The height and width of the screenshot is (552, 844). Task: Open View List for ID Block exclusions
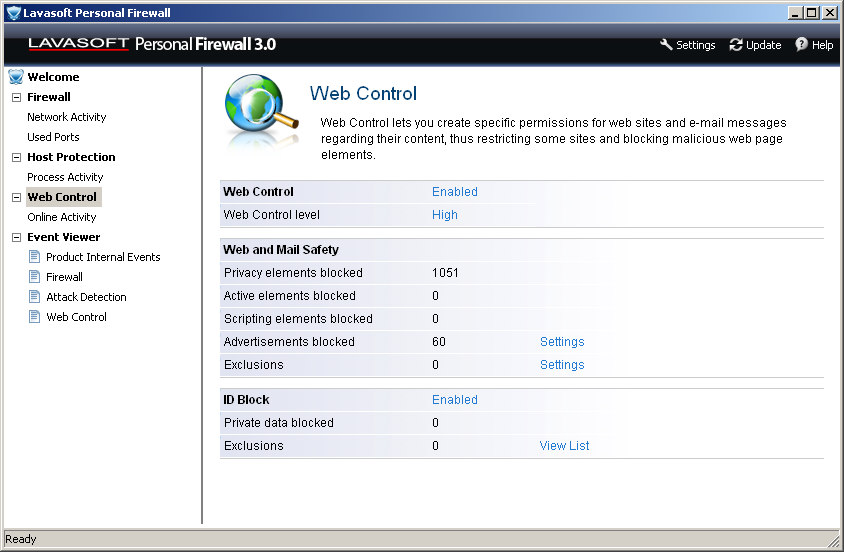tap(564, 446)
